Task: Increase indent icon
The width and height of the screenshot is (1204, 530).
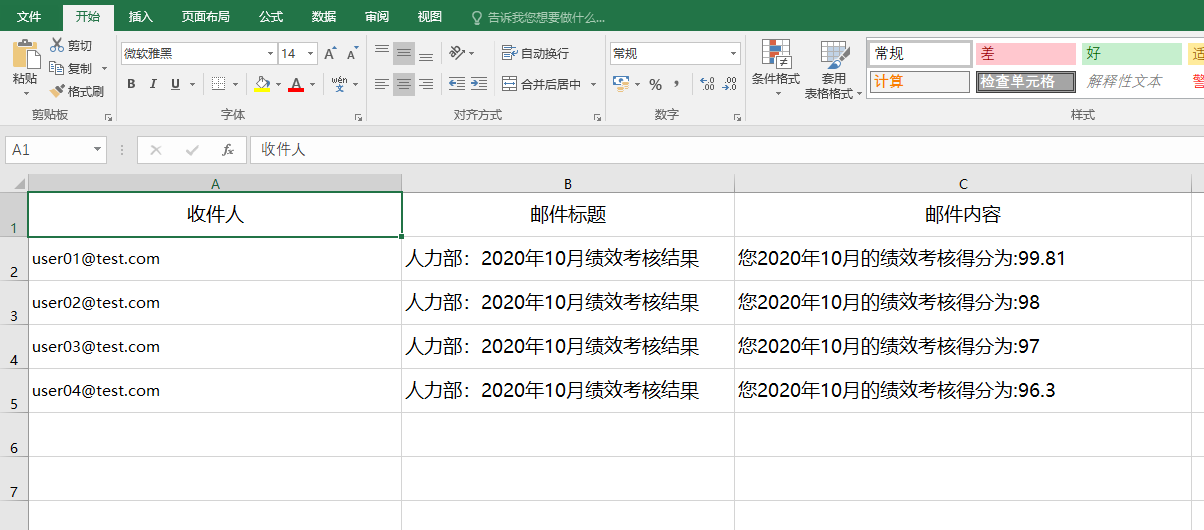Action: (479, 84)
